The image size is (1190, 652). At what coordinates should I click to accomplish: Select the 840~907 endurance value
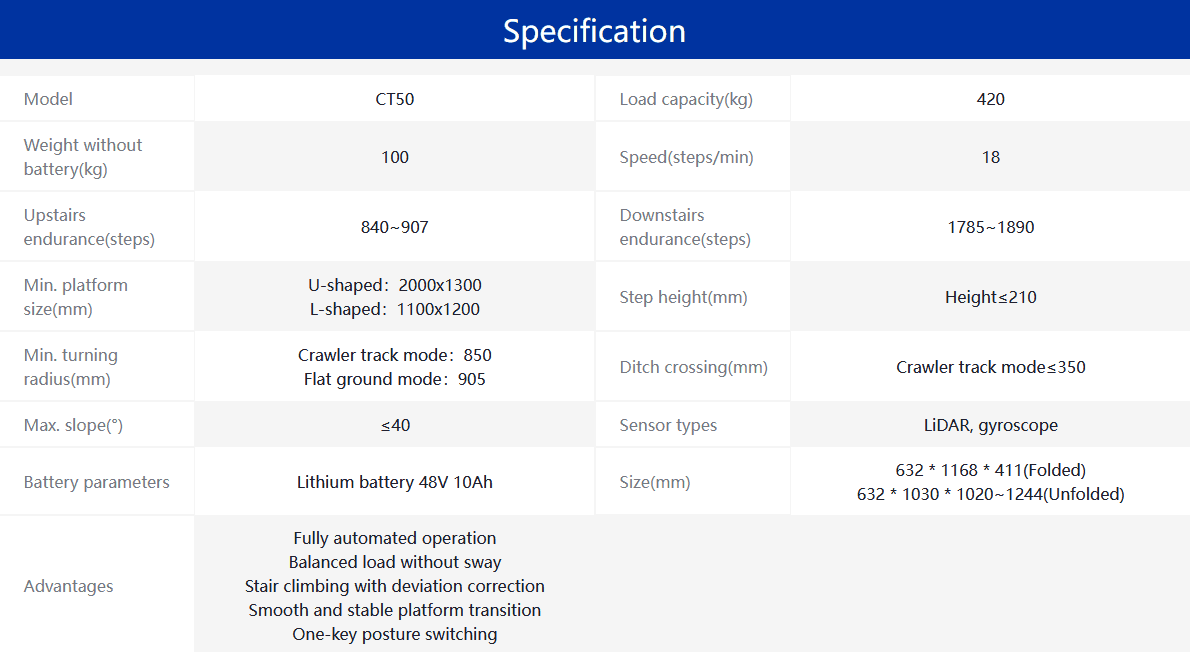(x=395, y=227)
